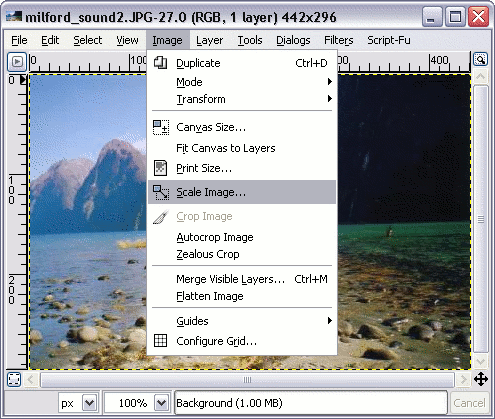Select Configure Grid menu entry text

217,341
